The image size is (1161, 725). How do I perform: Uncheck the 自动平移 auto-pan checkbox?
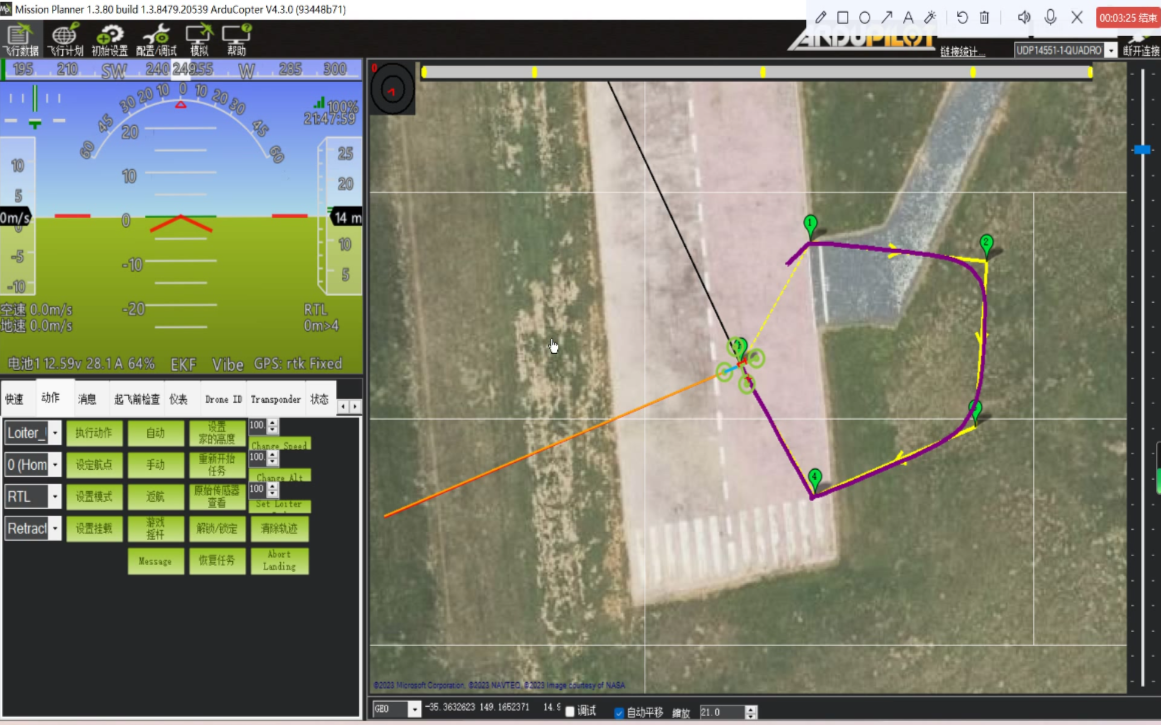(618, 712)
